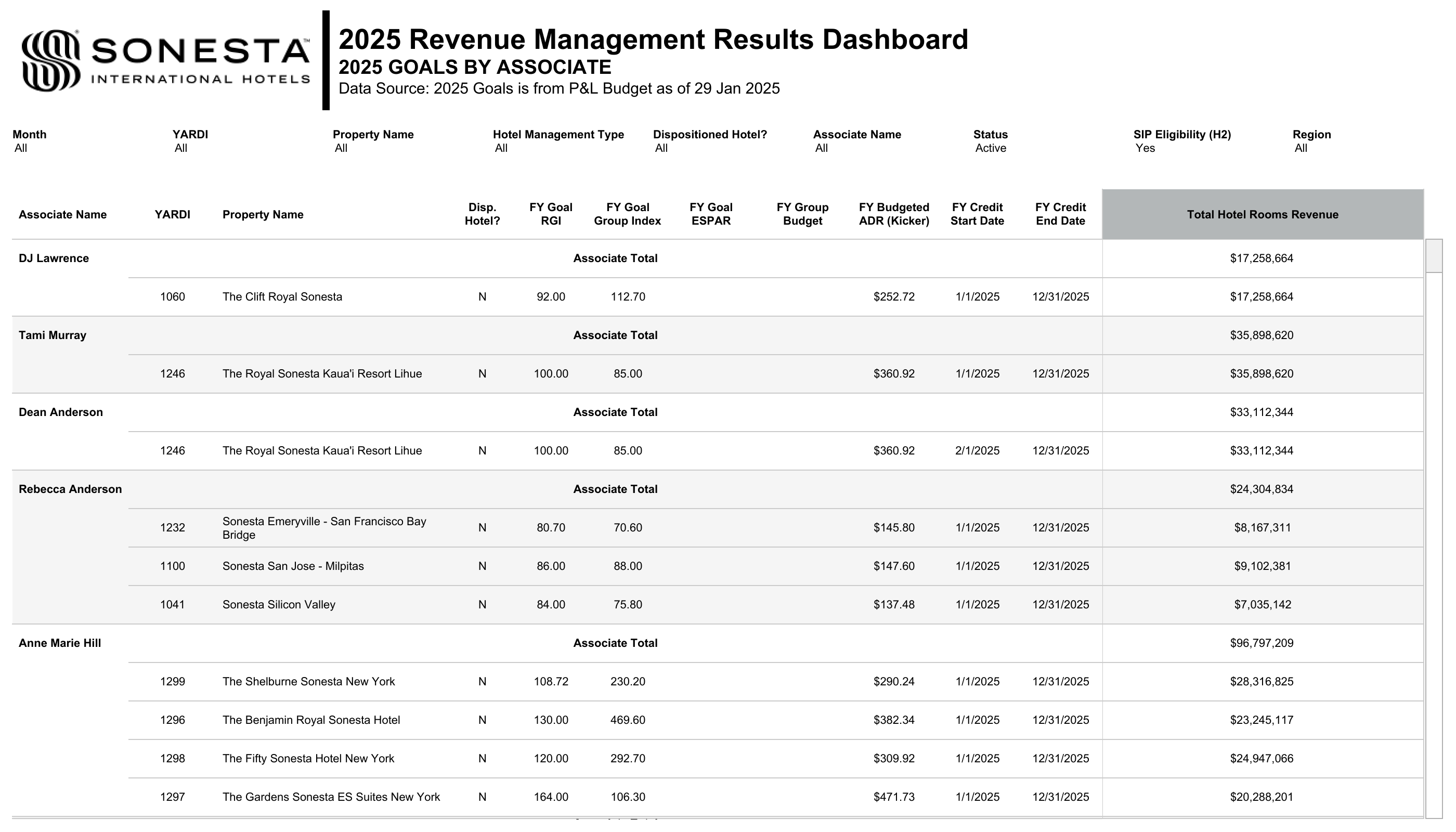
Task: Click Dean Anderson total $33,112,344
Action: [x=1262, y=412]
